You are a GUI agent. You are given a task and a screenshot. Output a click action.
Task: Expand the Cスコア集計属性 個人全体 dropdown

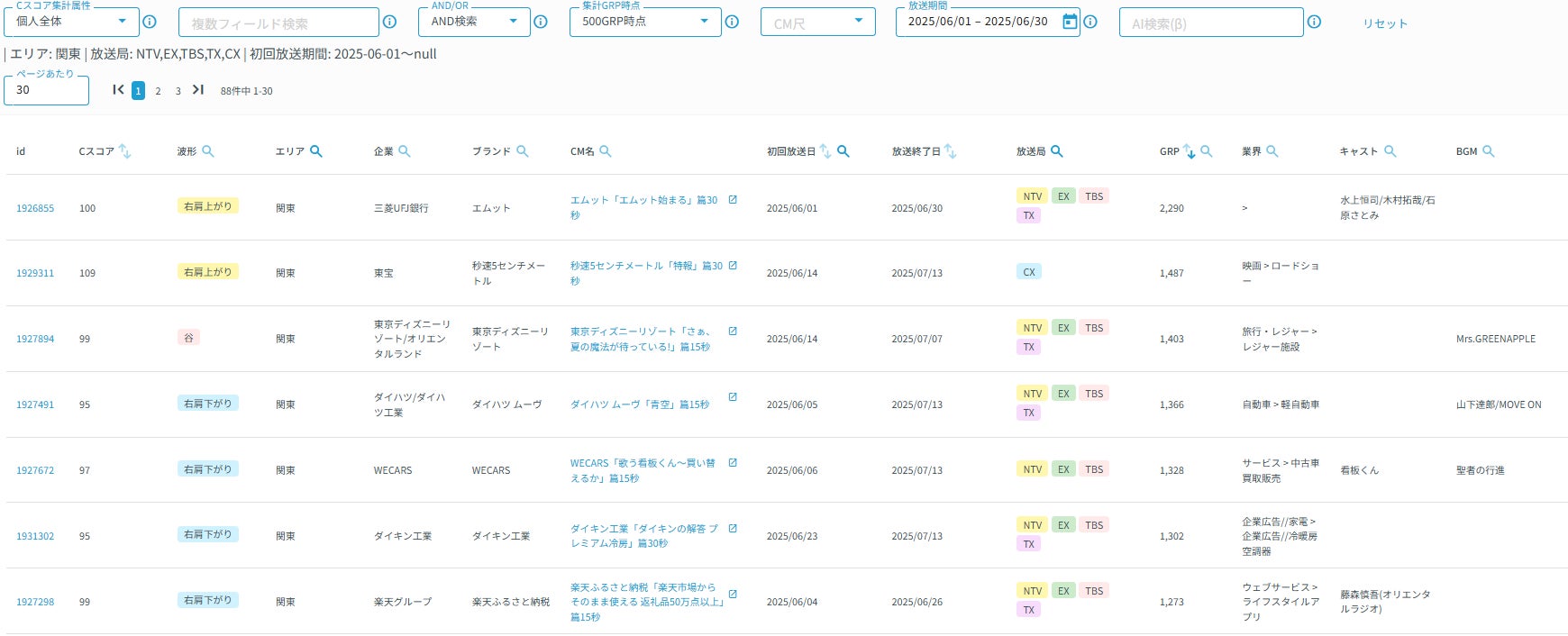click(72, 22)
